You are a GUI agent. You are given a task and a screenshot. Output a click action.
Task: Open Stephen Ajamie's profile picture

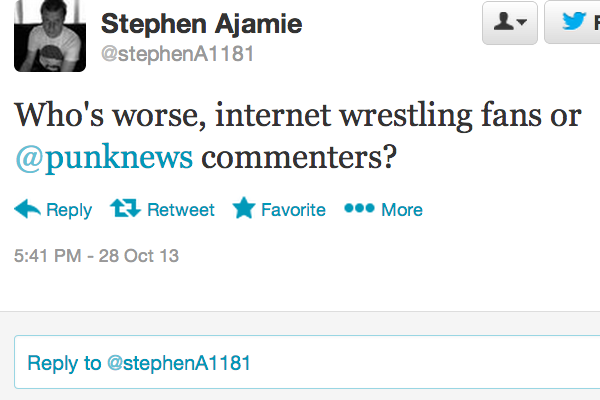(x=49, y=36)
